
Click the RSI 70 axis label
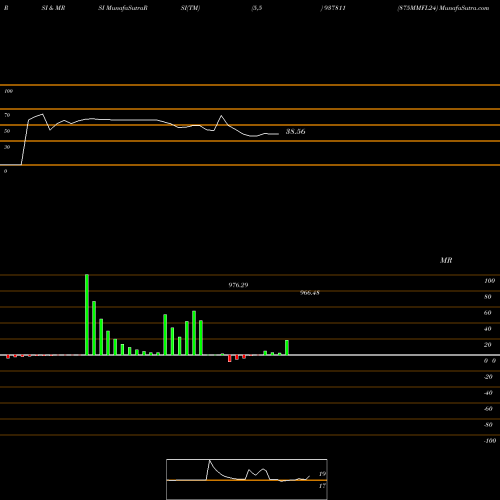point(7,115)
